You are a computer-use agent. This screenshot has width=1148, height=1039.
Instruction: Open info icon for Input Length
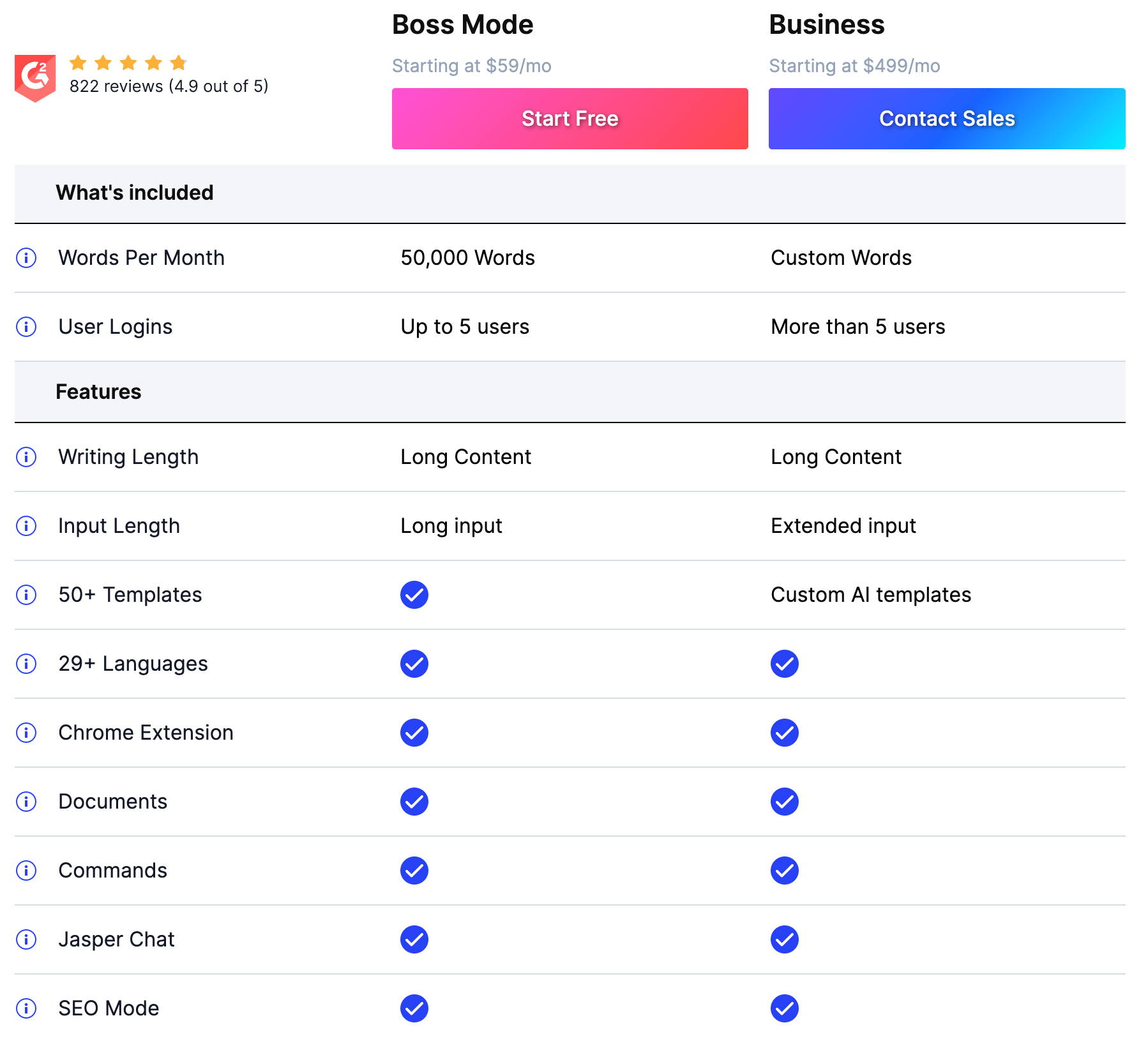[x=26, y=526]
